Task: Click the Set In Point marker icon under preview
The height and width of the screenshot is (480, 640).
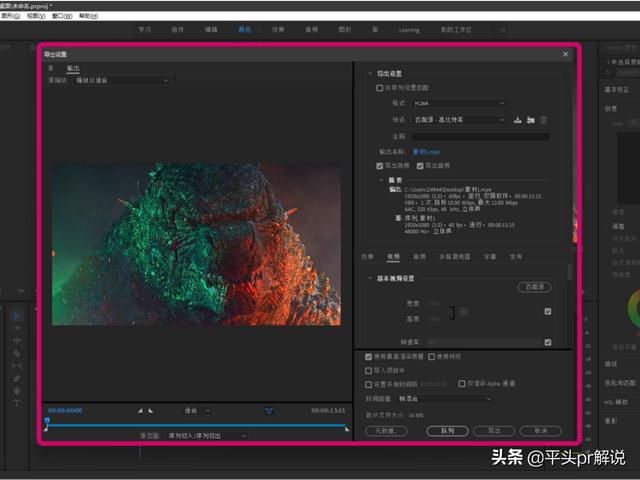Action: coord(140,411)
